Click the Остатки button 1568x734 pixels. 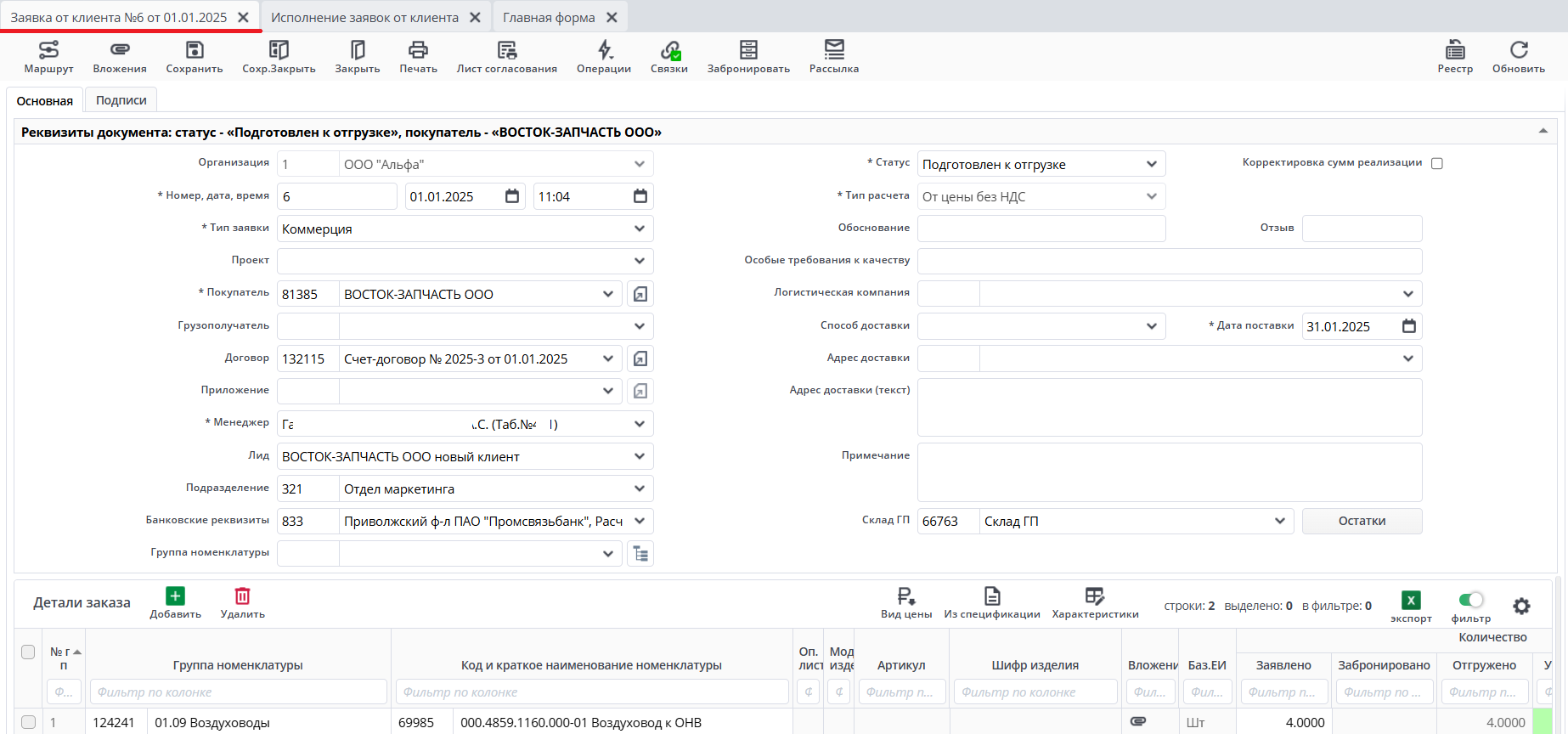(x=1362, y=521)
